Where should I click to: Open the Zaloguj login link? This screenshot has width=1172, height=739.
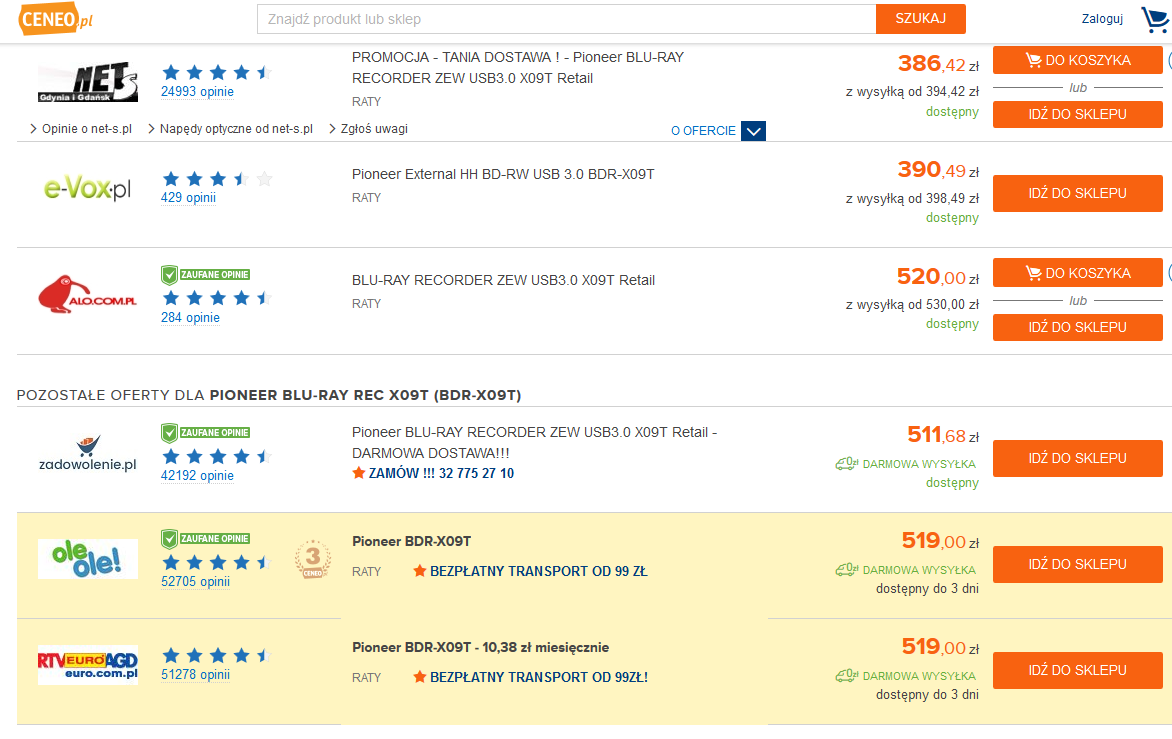pyautogui.click(x=1102, y=19)
